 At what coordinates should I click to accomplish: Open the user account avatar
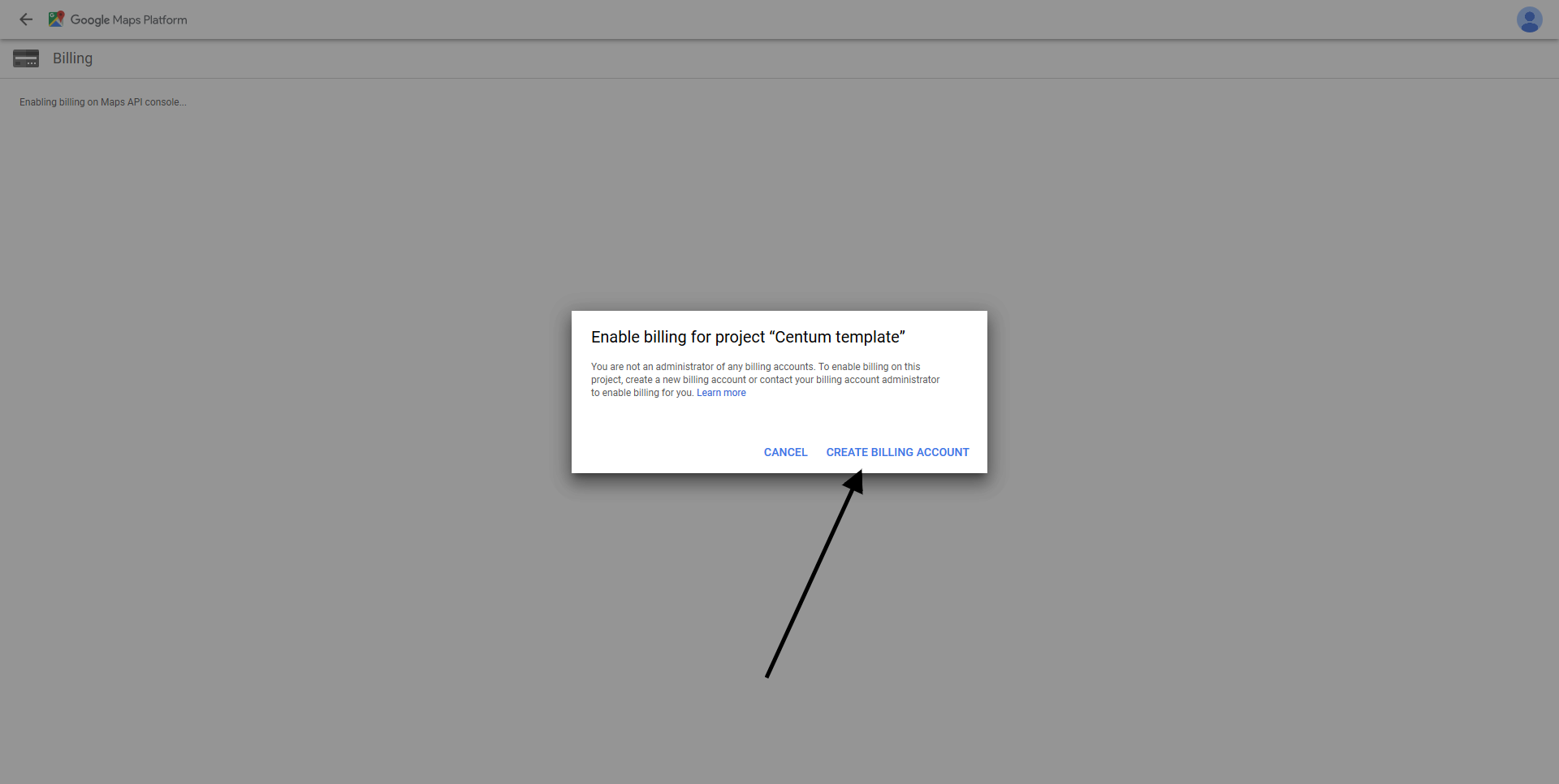[1529, 19]
